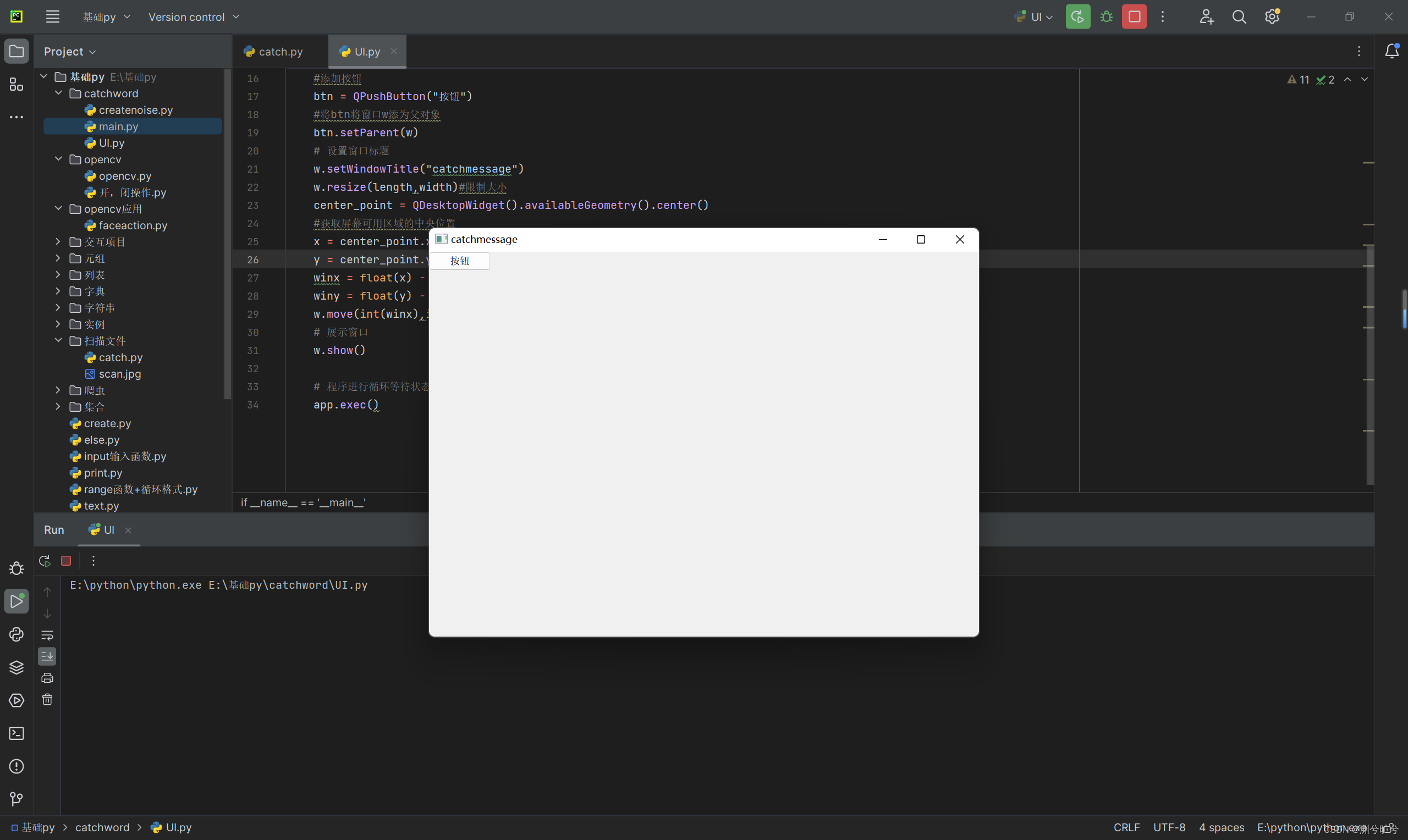Click the red Stop button in top toolbar
This screenshot has width=1408, height=840.
[1134, 17]
